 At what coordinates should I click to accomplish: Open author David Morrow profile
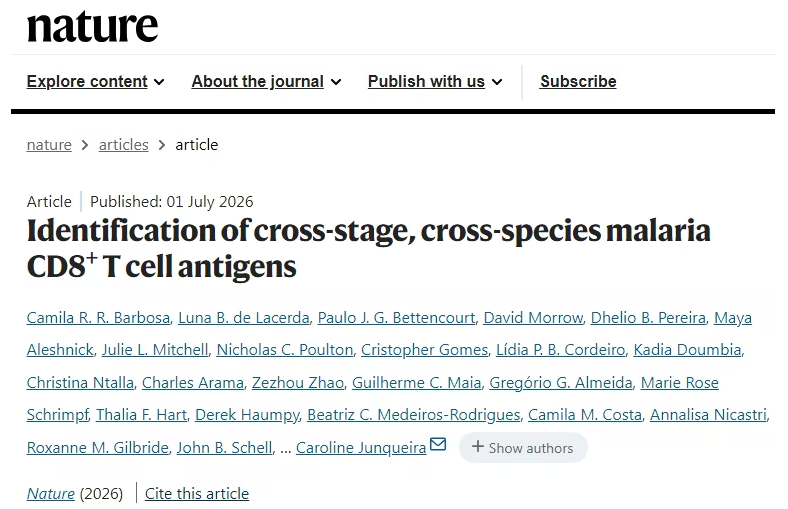tap(533, 318)
